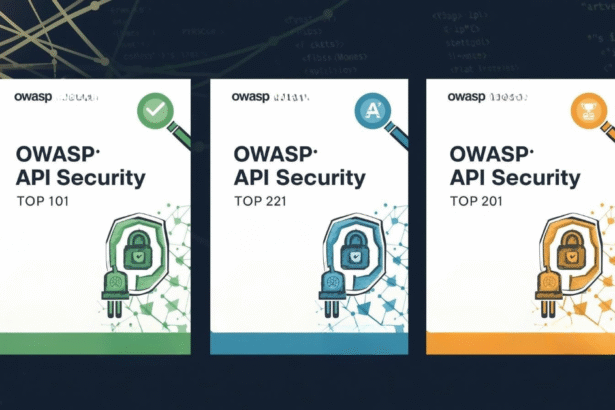
Task: Open the green TOP 101 card
Action: pyautogui.click(x=95, y=217)
